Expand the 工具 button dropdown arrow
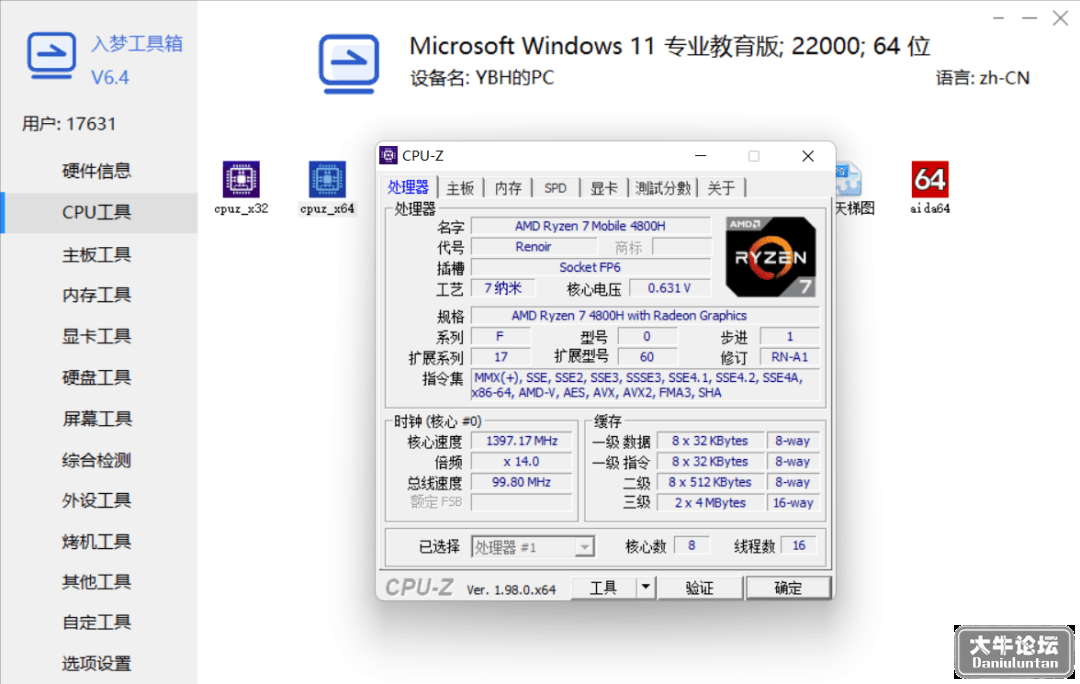Image resolution: width=1080 pixels, height=684 pixels. (645, 588)
